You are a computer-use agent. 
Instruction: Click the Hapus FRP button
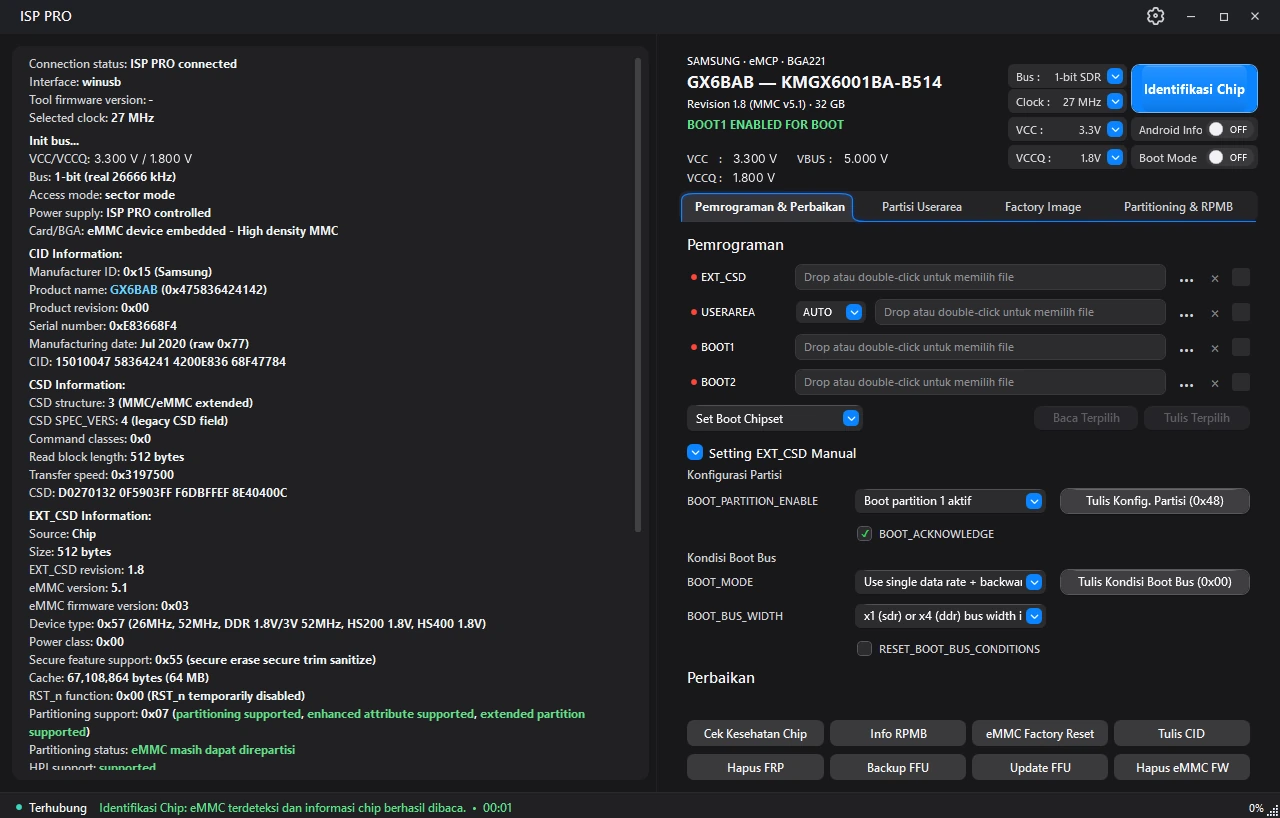click(755, 768)
